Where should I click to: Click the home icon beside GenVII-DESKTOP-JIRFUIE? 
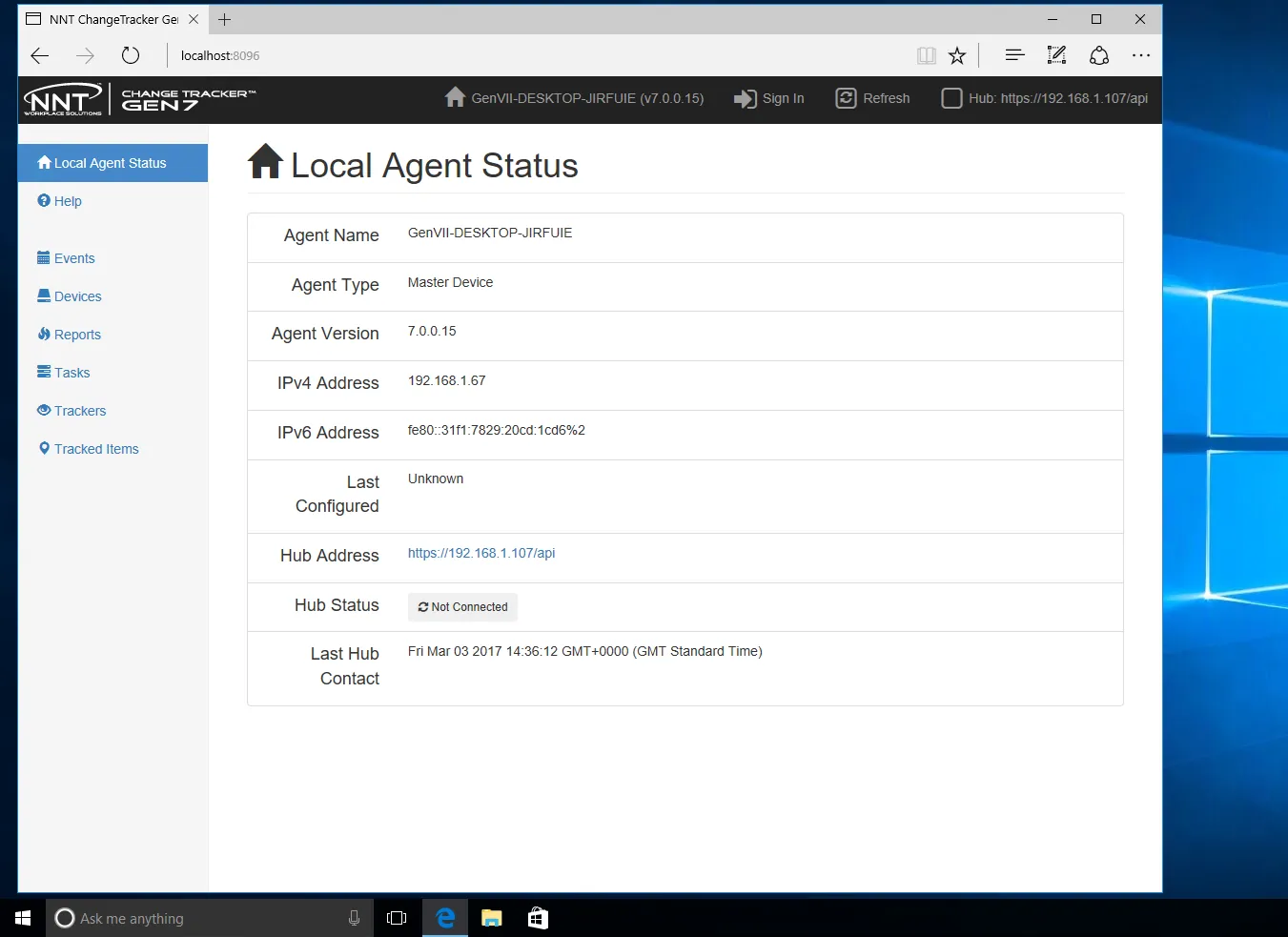tap(456, 97)
